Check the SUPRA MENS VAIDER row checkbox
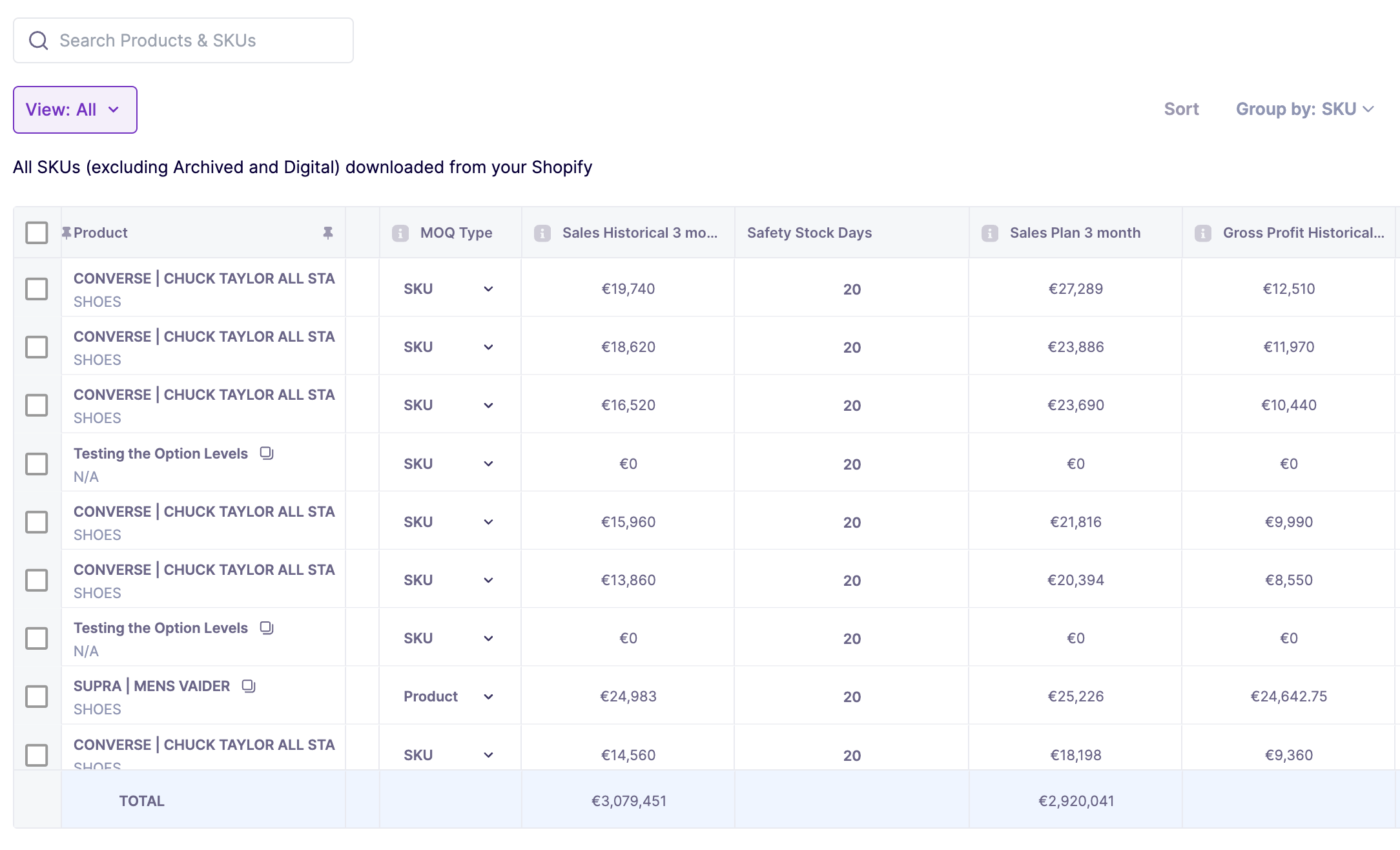Viewport: 1400px width, 850px height. pyautogui.click(x=37, y=696)
